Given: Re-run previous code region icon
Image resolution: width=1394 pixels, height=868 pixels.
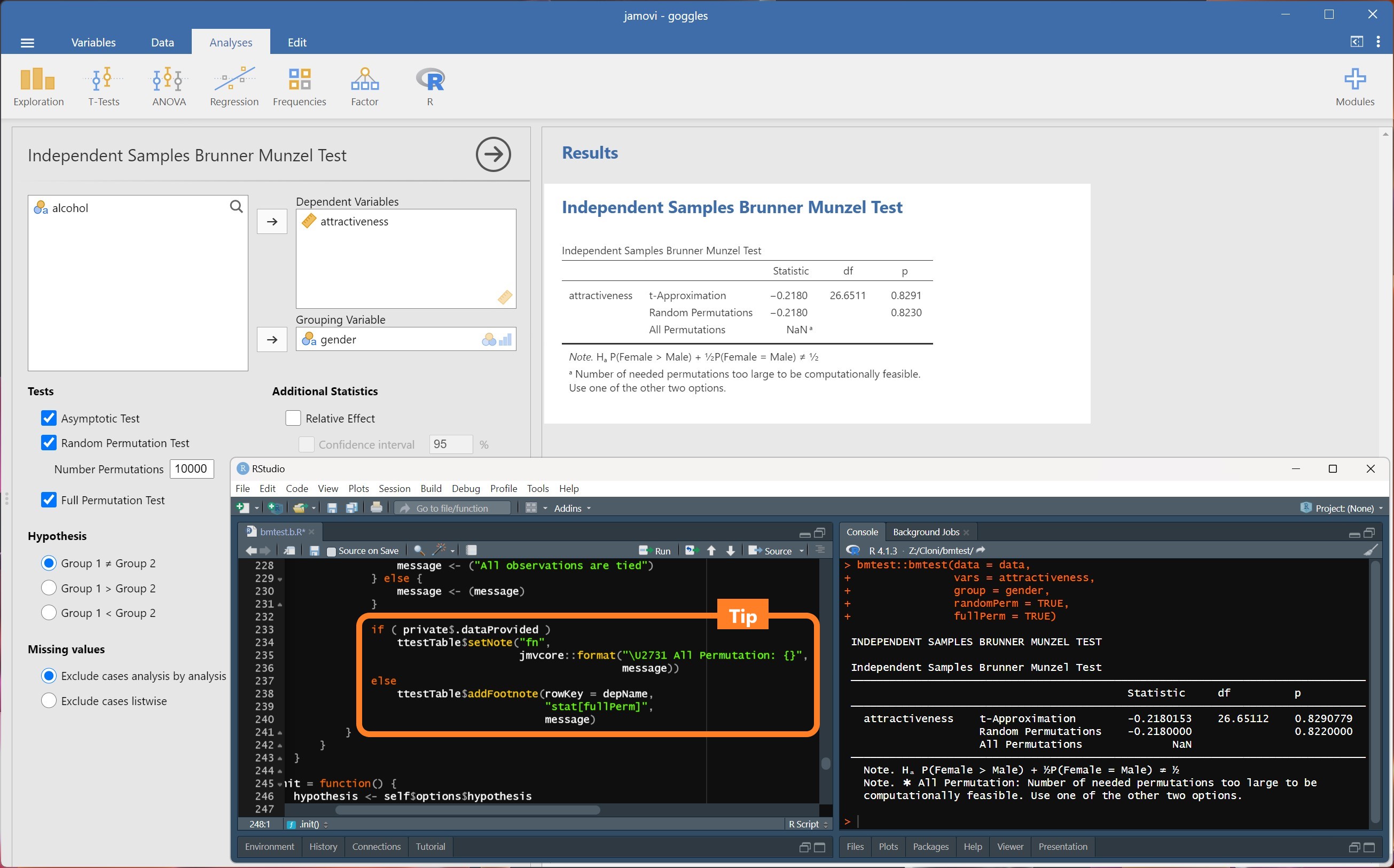Looking at the screenshot, I should pos(691,551).
